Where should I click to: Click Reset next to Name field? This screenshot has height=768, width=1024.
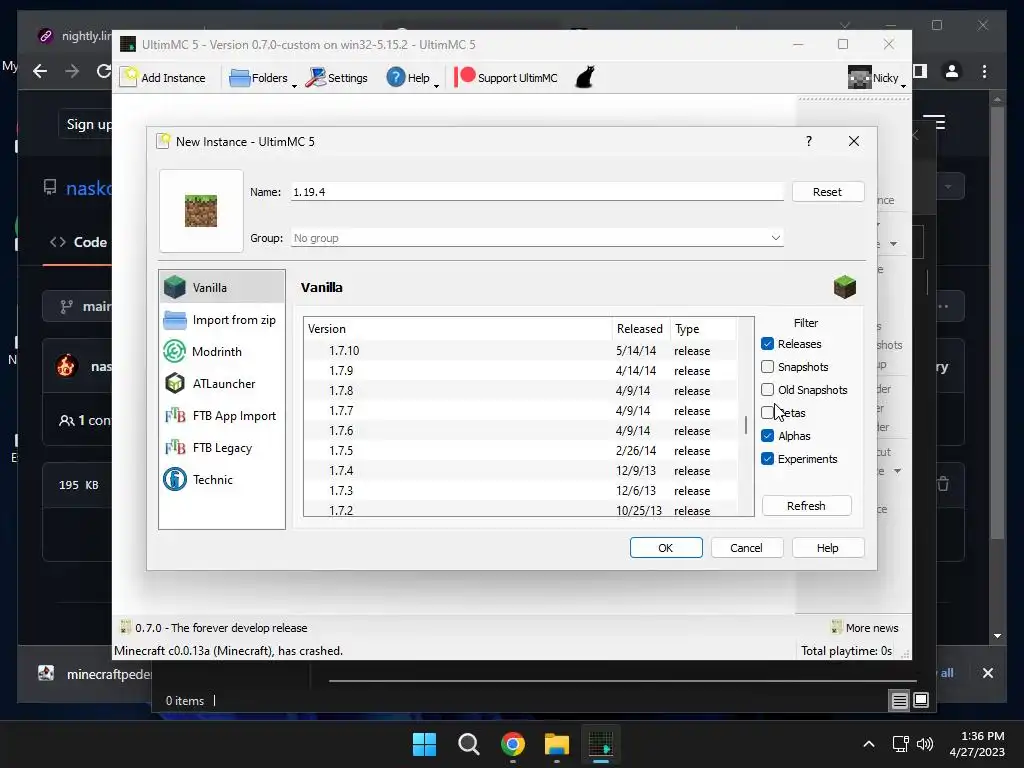coord(827,192)
